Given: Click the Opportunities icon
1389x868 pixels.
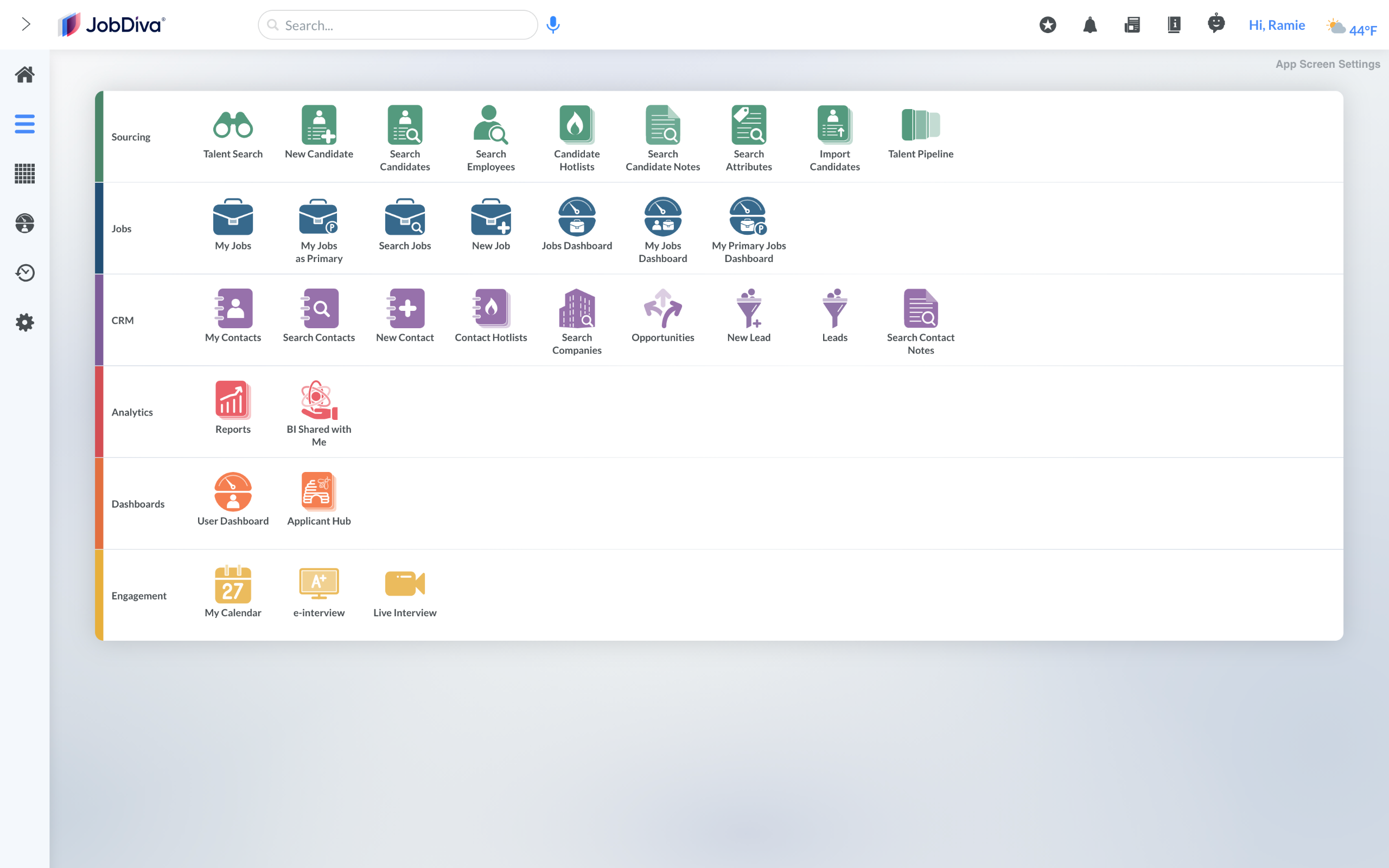Looking at the screenshot, I should click(x=662, y=309).
